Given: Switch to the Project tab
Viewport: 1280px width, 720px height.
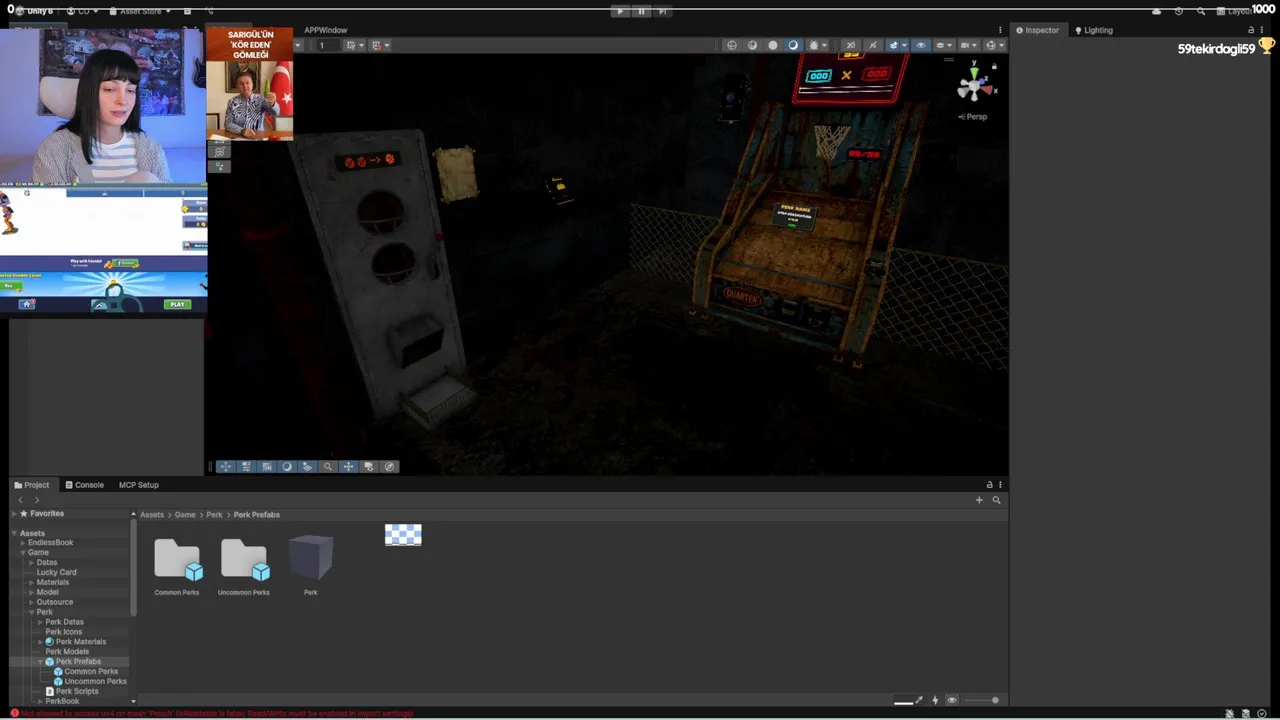Looking at the screenshot, I should click(x=32, y=485).
